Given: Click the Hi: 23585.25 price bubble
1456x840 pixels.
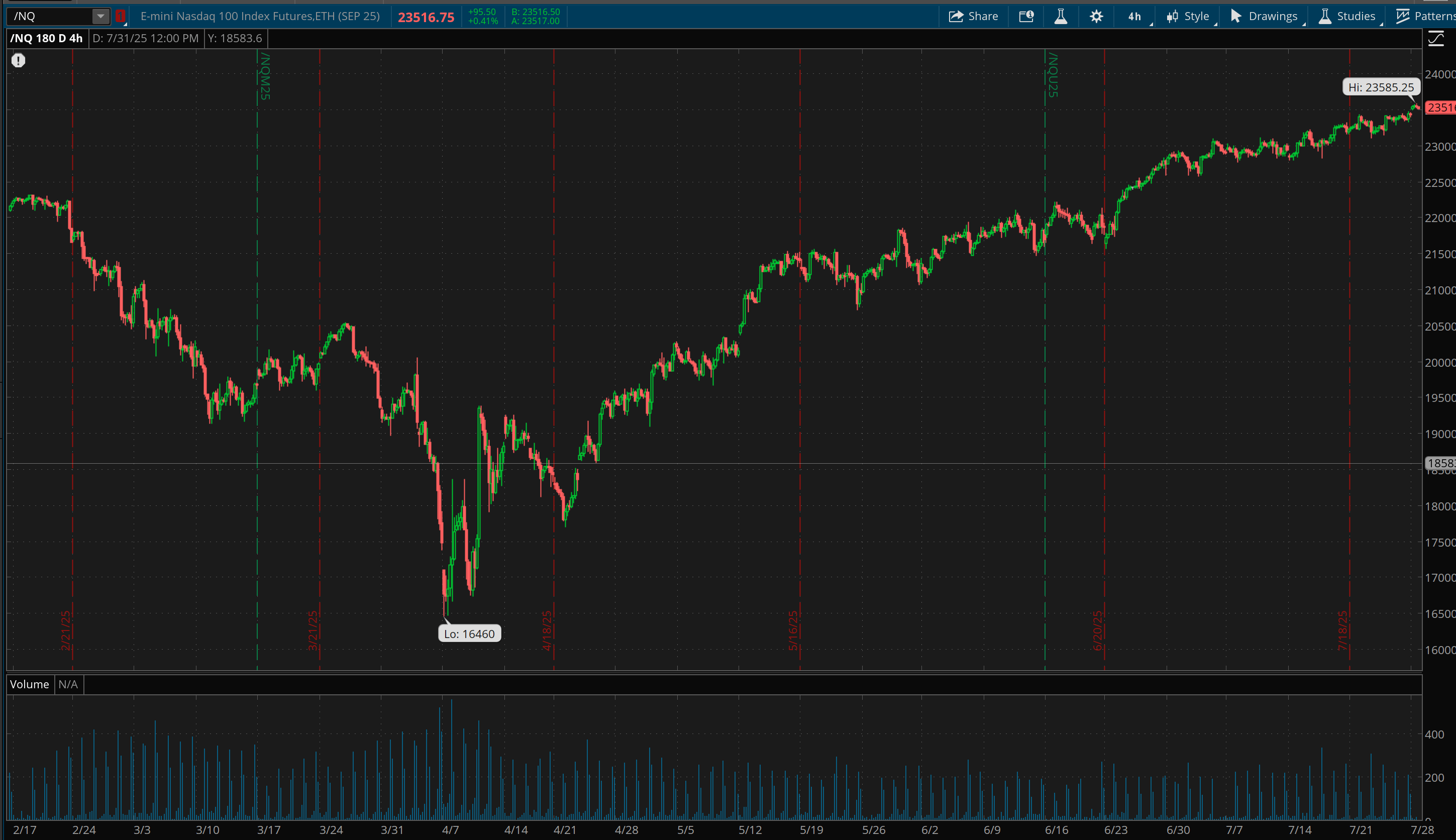Looking at the screenshot, I should tap(1382, 87).
